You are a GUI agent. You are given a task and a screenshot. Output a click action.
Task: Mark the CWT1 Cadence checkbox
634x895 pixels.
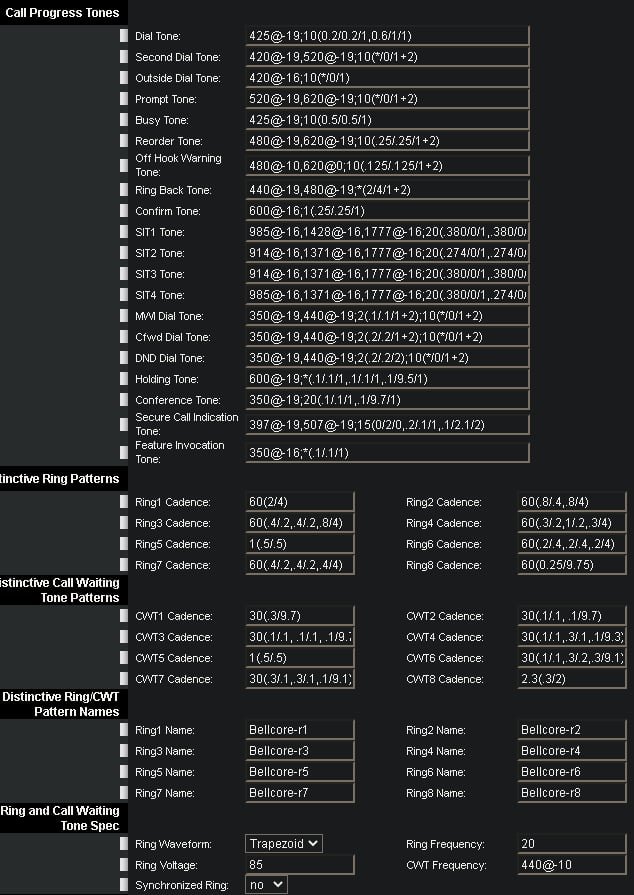point(125,616)
